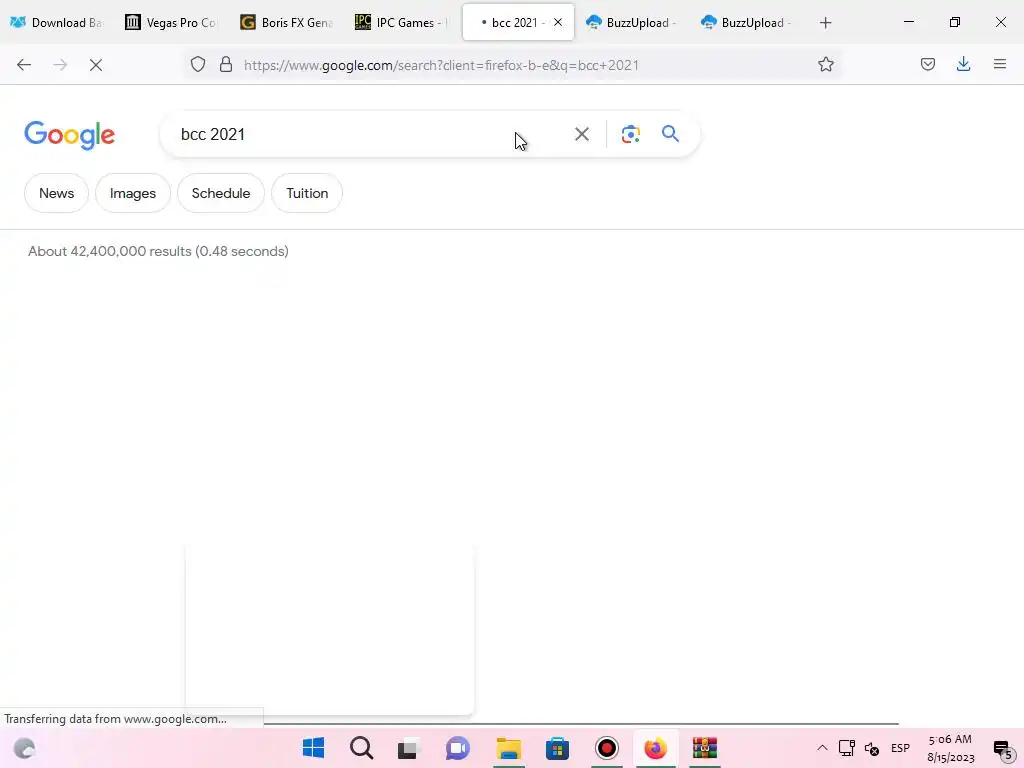Show hidden system tray icons
Image resolution: width=1024 pixels, height=768 pixels.
pos(822,748)
